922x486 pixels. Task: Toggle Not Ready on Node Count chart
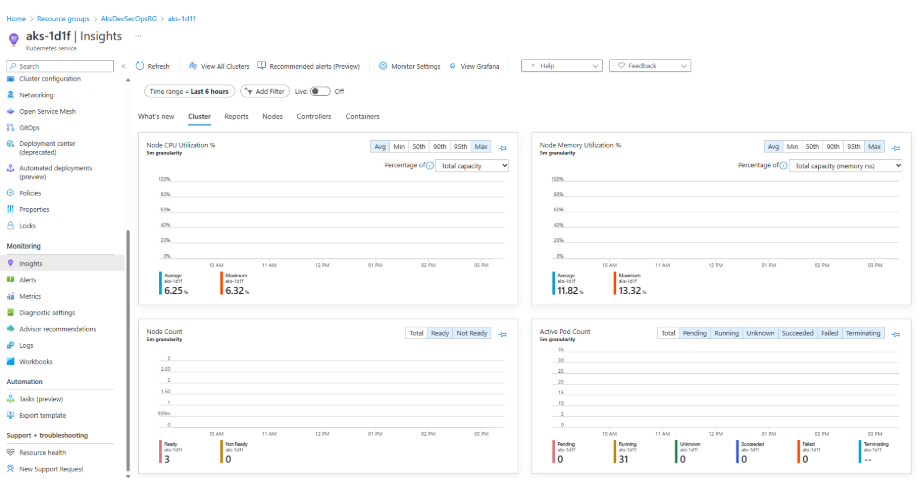pyautogui.click(x=472, y=333)
